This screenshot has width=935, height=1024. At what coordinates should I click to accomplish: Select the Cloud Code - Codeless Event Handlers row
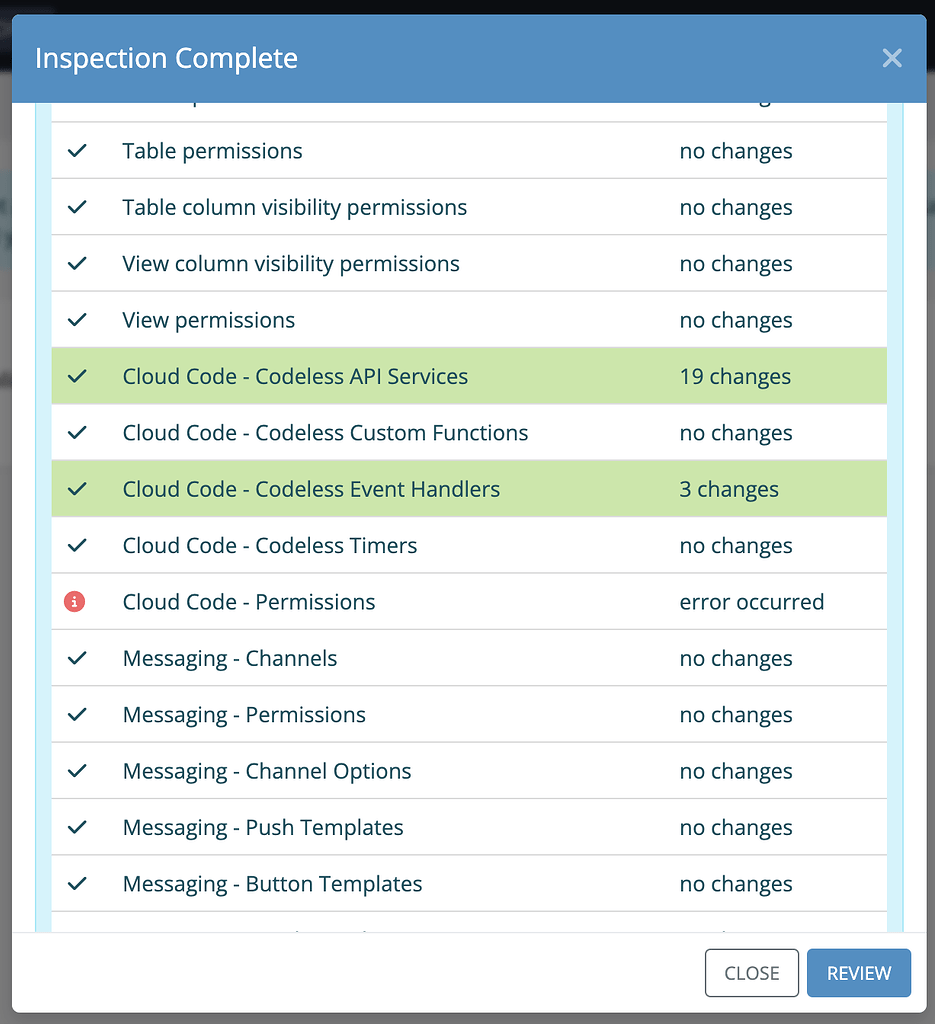(400, 489)
